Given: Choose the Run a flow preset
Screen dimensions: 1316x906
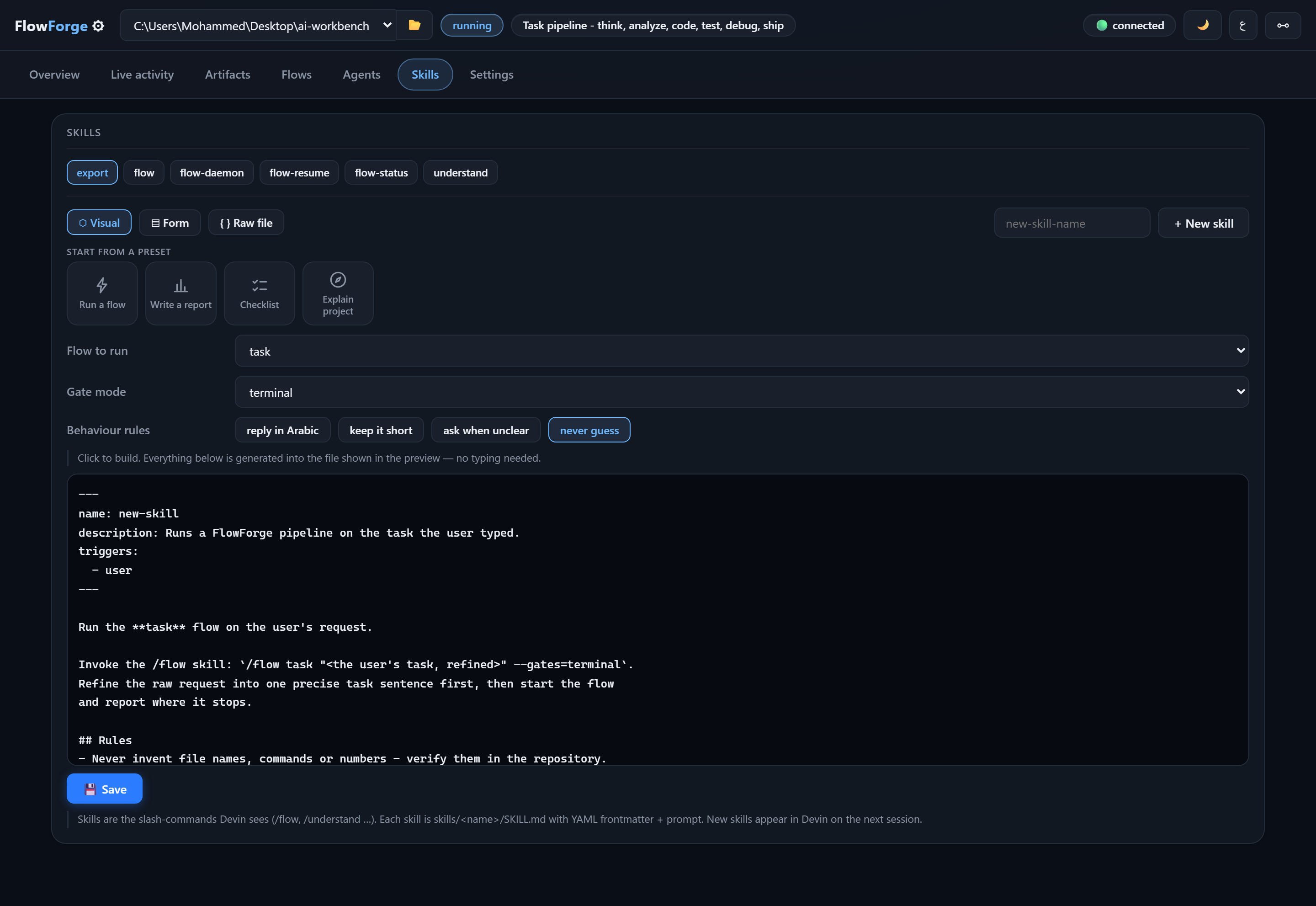Looking at the screenshot, I should click(x=102, y=293).
